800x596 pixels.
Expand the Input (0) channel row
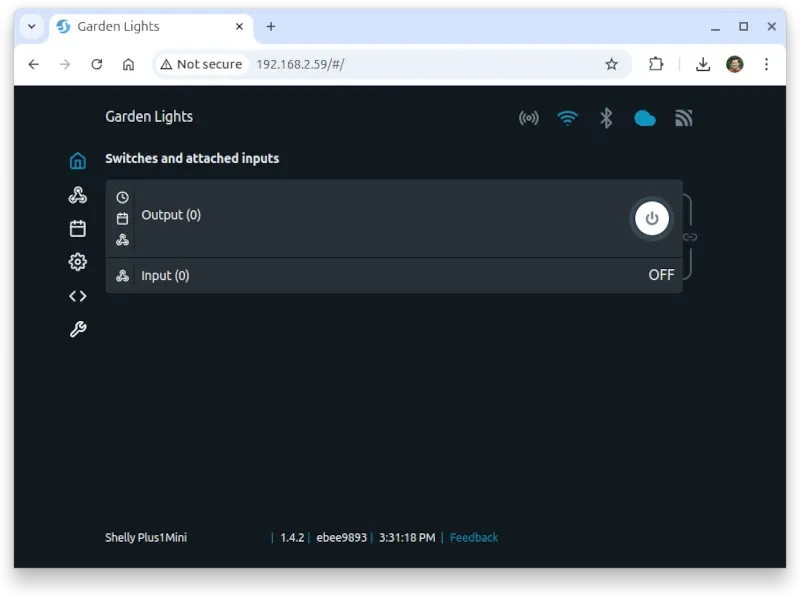click(350, 275)
